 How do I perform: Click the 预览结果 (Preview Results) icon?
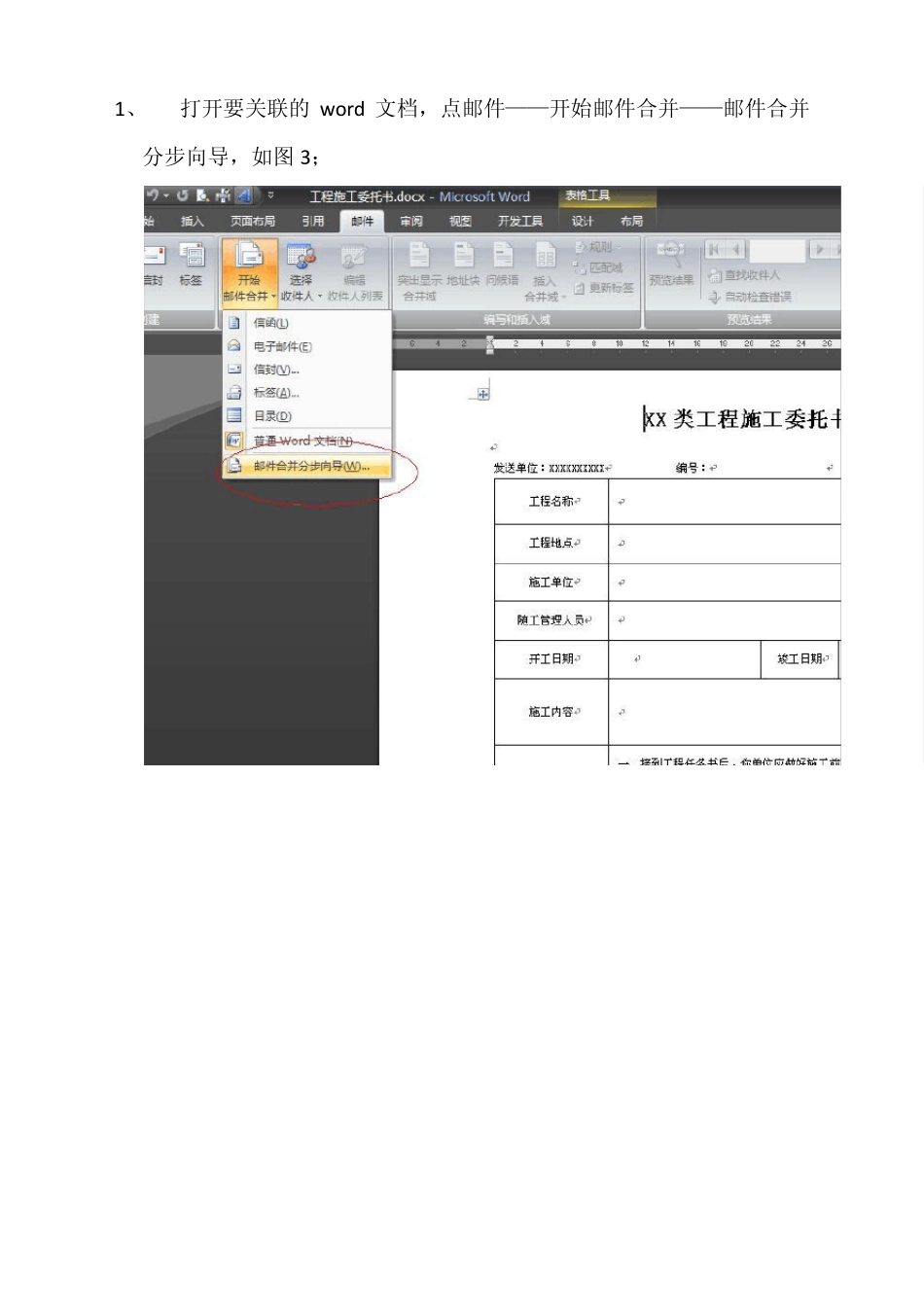click(x=670, y=255)
